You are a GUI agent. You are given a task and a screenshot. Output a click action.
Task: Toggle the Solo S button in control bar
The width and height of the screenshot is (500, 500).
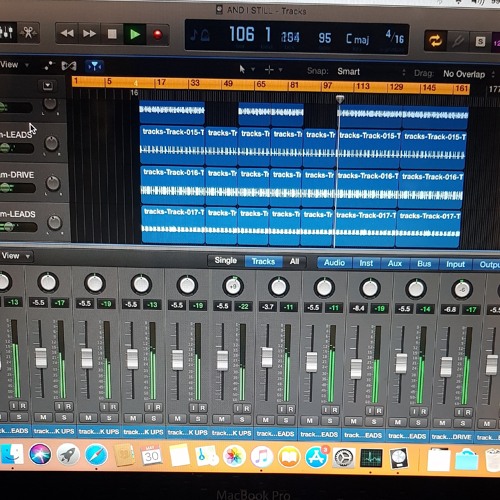coord(480,42)
